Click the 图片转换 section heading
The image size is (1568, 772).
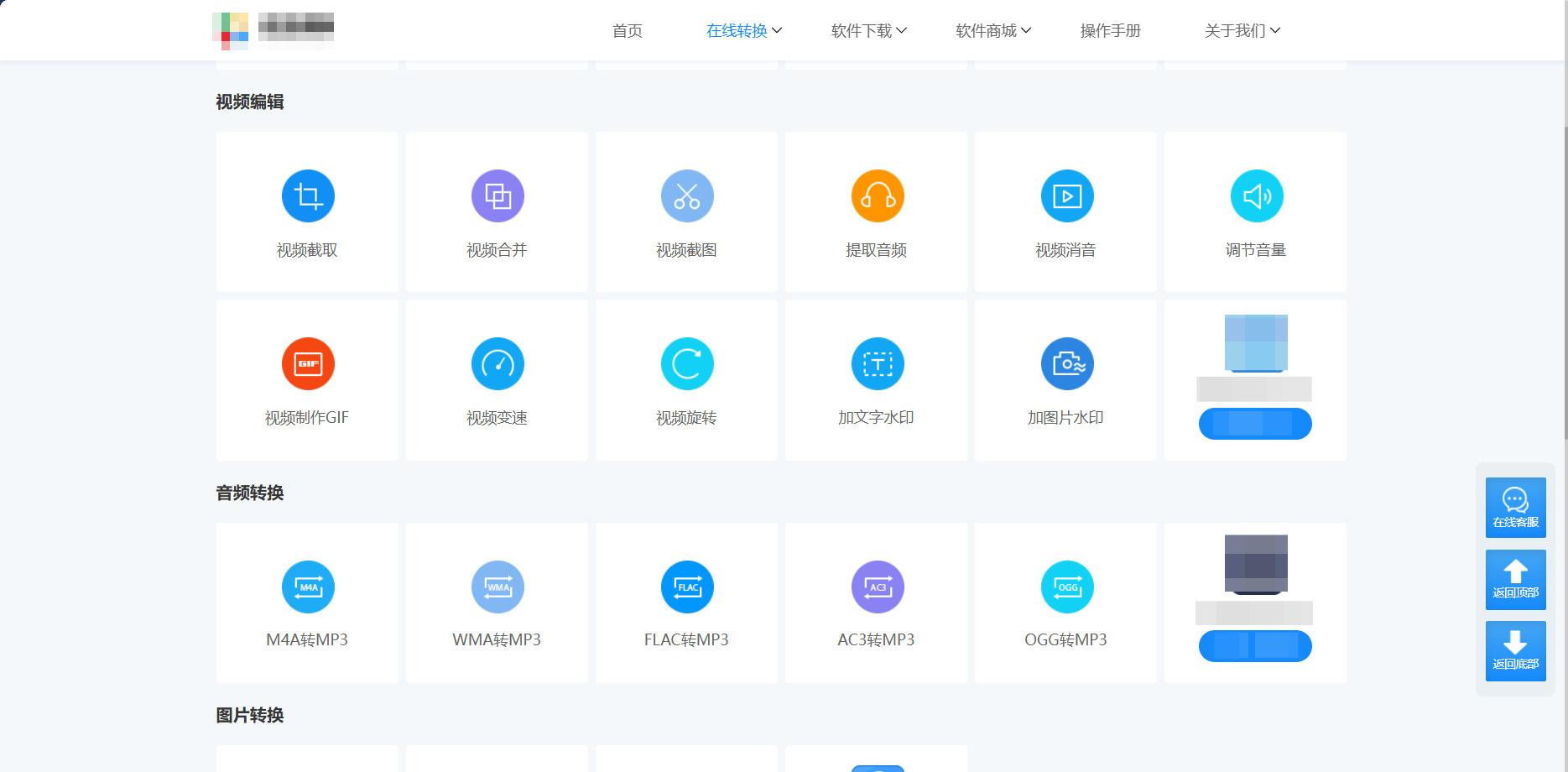point(250,716)
